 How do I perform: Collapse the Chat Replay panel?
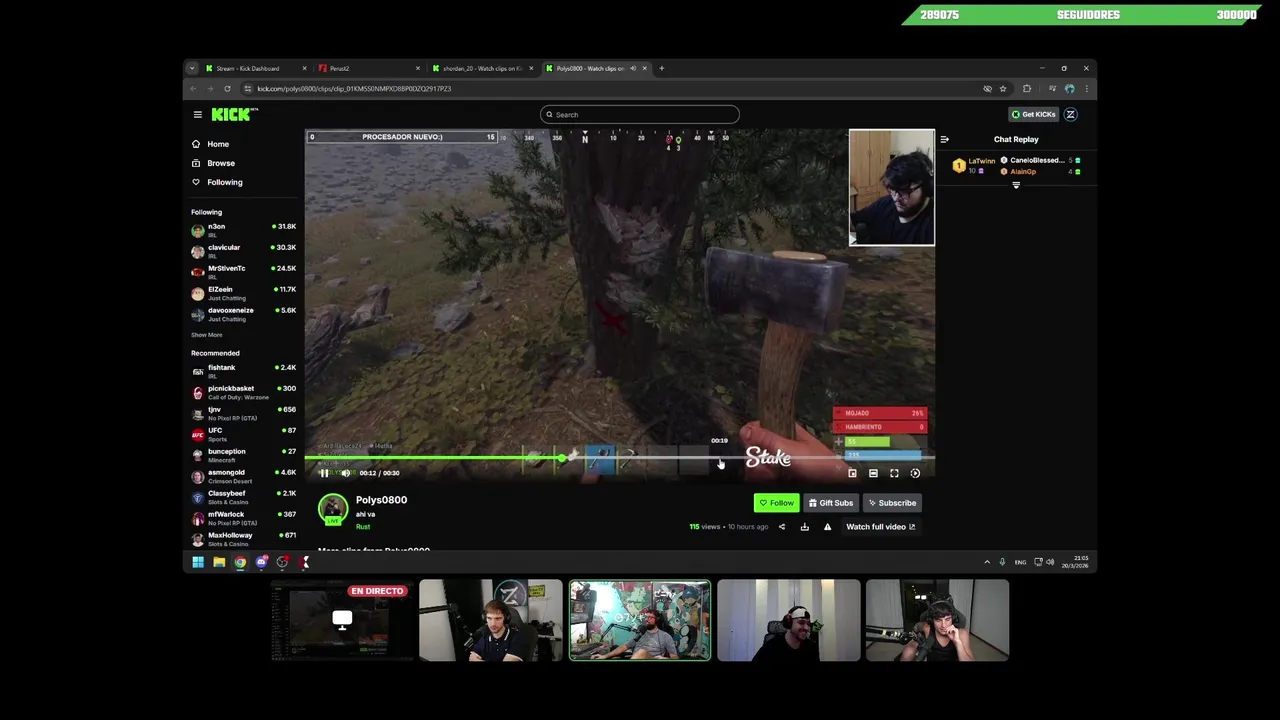tap(944, 140)
